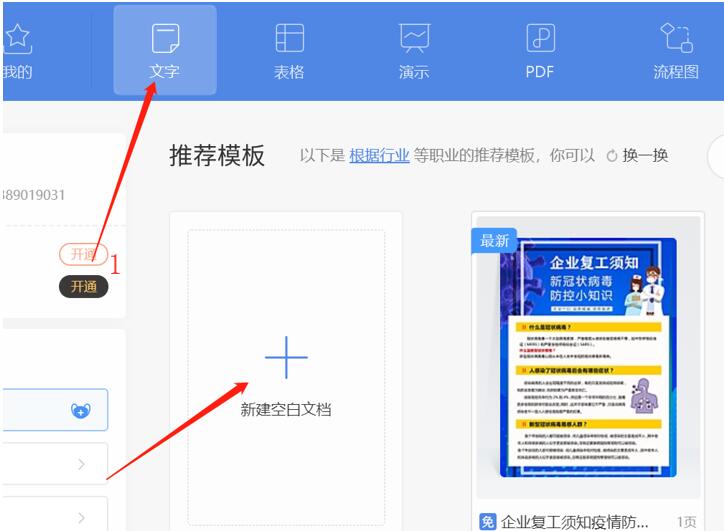
Task: Click the 文字 document icon
Action: (165, 38)
